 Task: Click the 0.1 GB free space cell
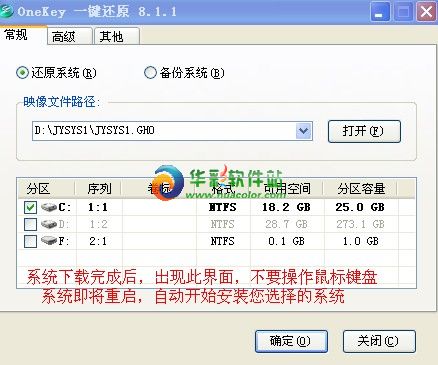(286, 241)
